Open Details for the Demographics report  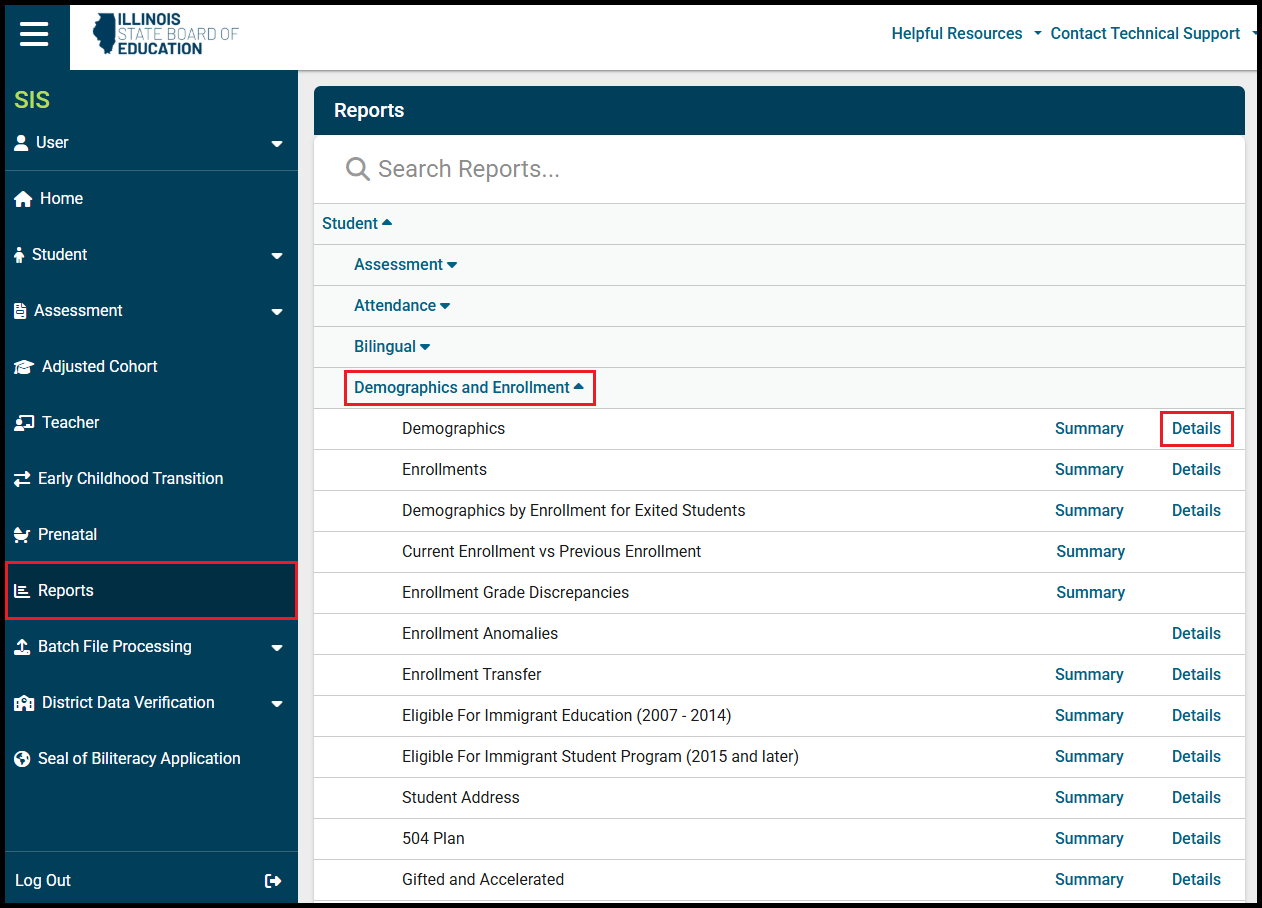pyautogui.click(x=1196, y=429)
